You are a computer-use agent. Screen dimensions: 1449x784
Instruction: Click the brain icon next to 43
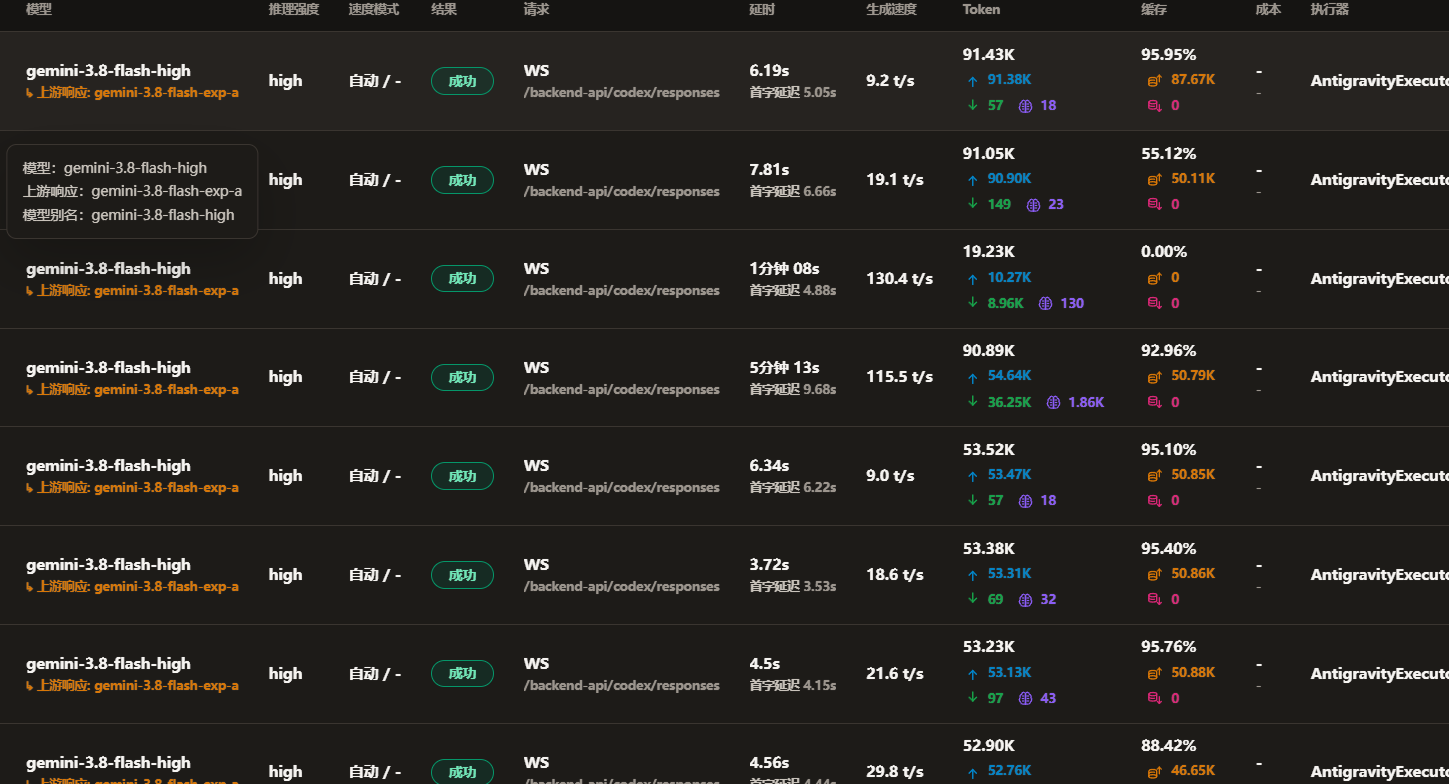coord(1025,698)
